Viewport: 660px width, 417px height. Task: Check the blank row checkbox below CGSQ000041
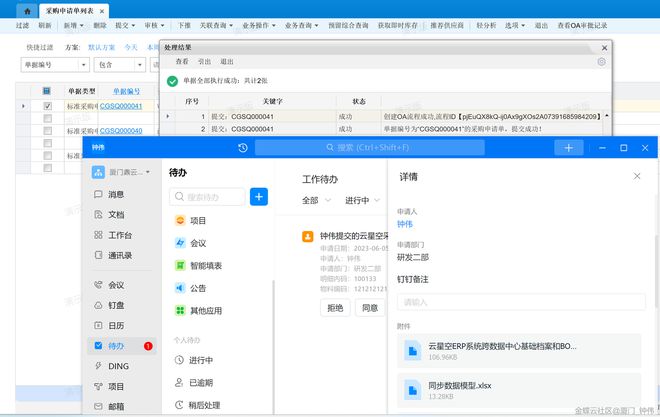click(48, 119)
